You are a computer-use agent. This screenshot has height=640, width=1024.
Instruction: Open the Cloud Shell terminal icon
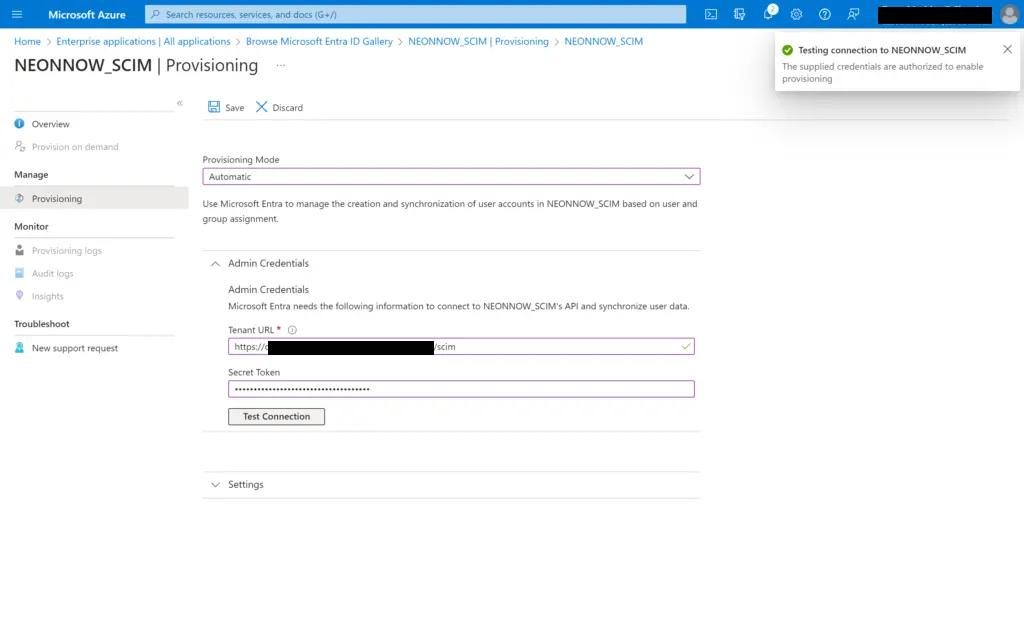pyautogui.click(x=711, y=14)
